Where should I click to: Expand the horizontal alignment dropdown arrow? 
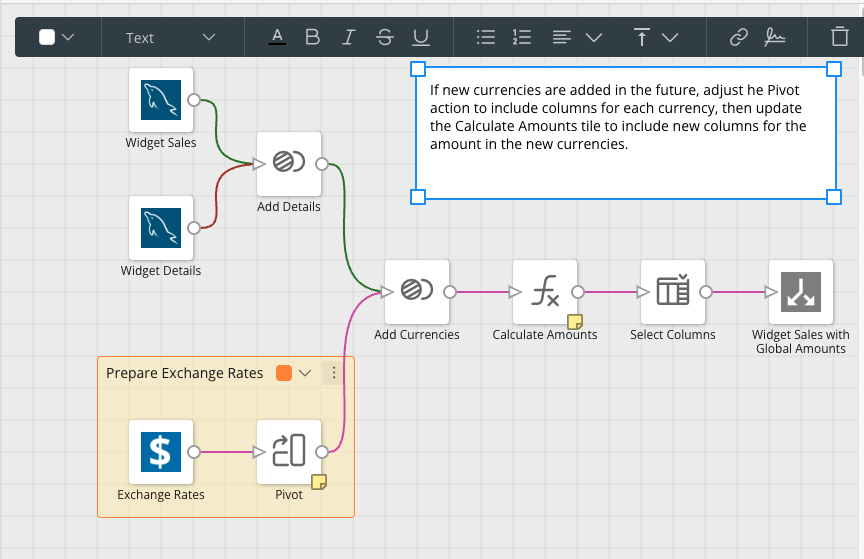click(593, 37)
